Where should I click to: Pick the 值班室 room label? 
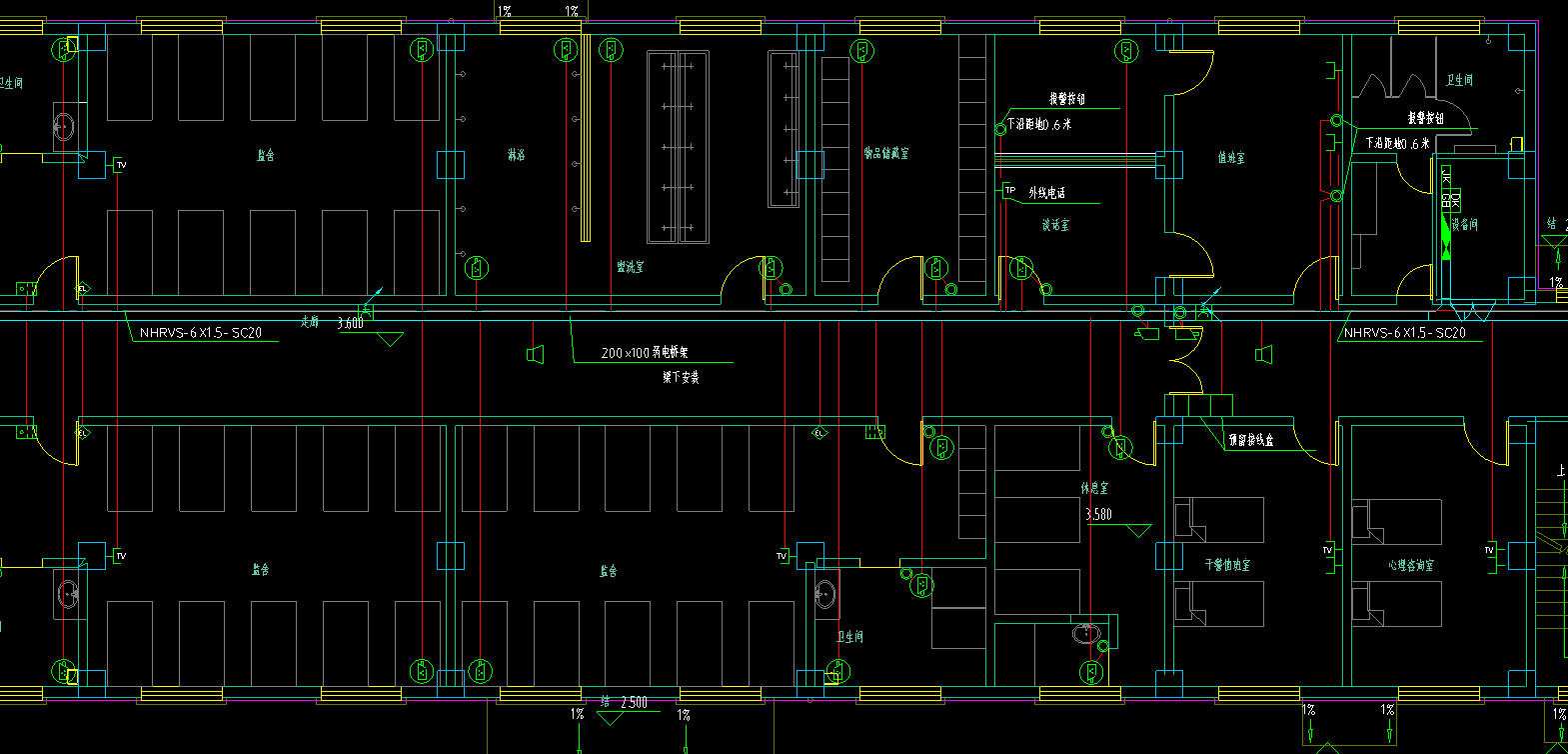1230,158
